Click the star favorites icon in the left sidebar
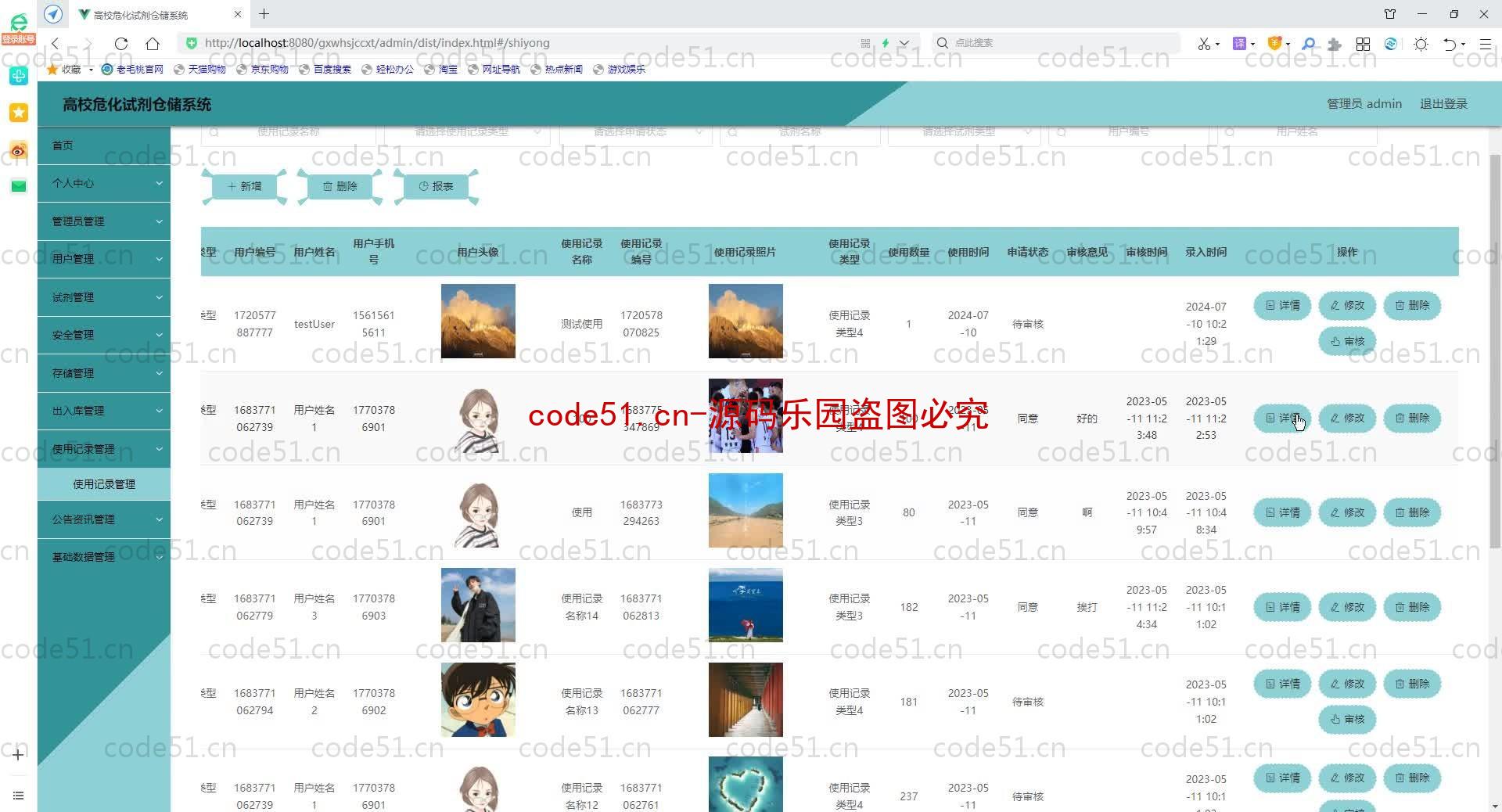 (x=19, y=113)
